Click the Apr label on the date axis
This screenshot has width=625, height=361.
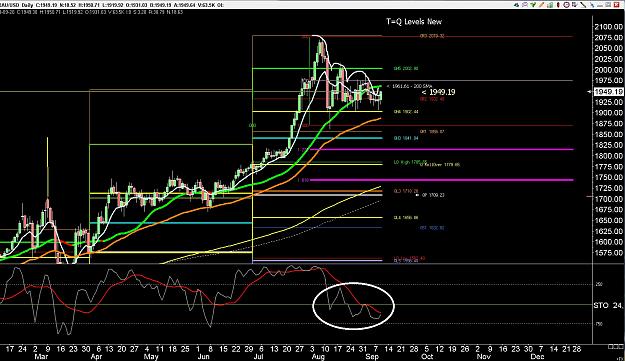pyautogui.click(x=96, y=357)
